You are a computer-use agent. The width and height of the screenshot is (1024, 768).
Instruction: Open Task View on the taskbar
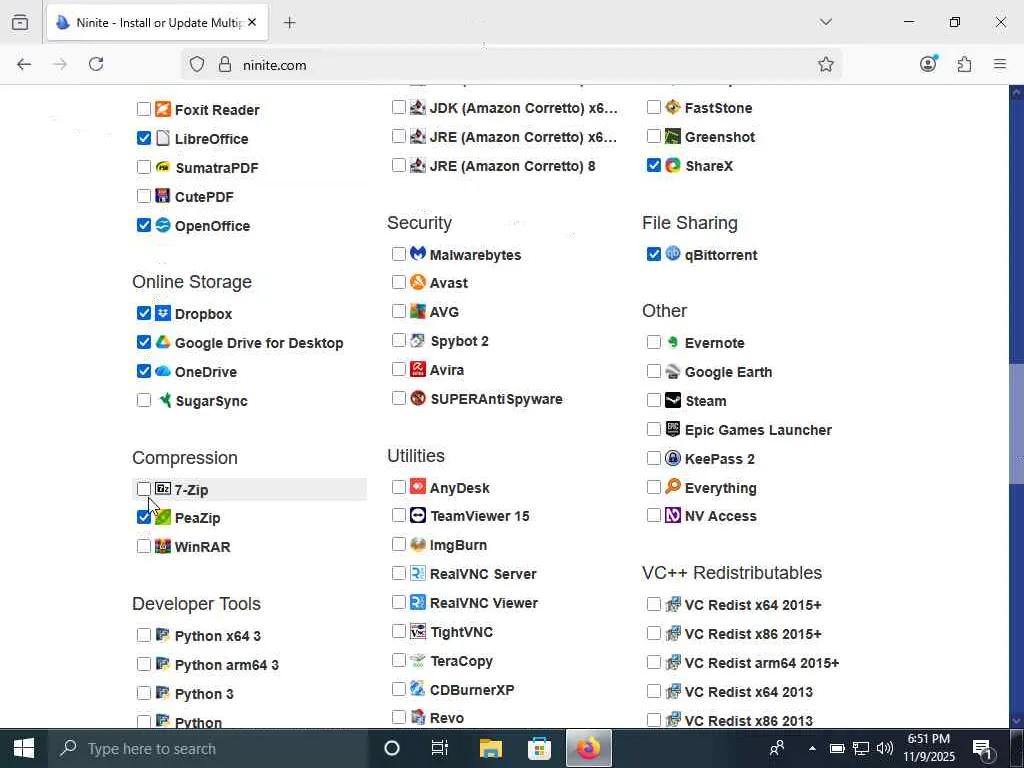(x=440, y=748)
